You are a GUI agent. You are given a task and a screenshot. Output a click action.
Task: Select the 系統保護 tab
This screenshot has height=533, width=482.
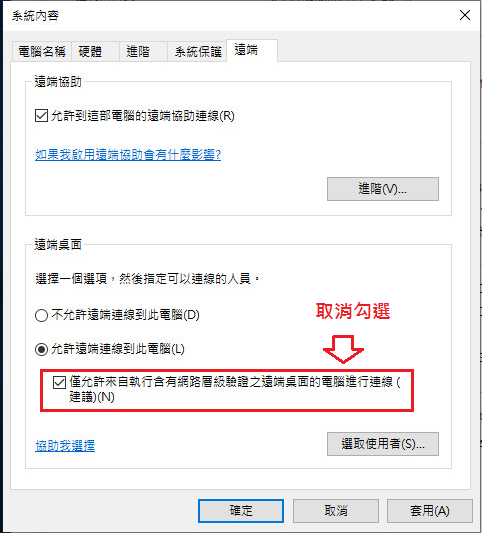197,52
